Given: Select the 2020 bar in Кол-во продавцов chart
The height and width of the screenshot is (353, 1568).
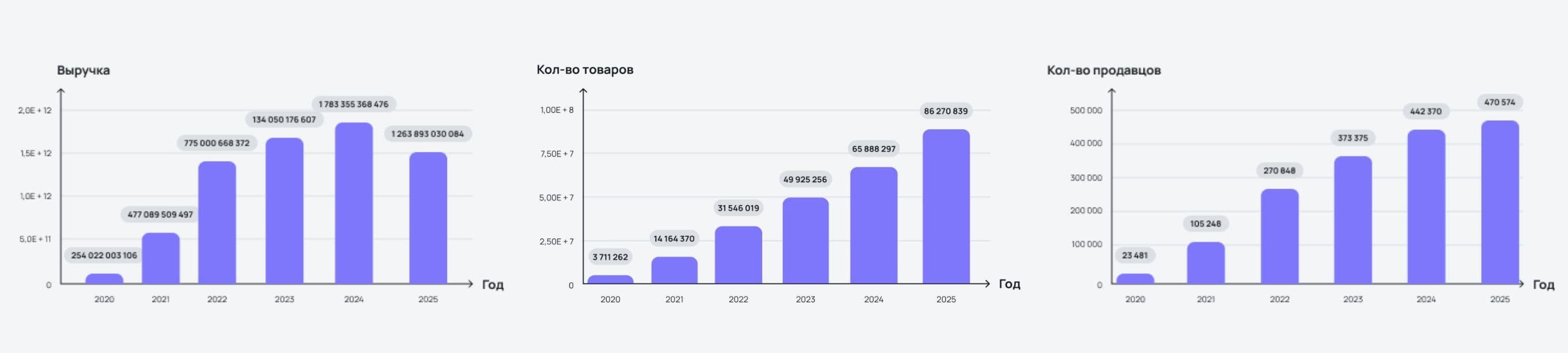Looking at the screenshot, I should [1135, 279].
